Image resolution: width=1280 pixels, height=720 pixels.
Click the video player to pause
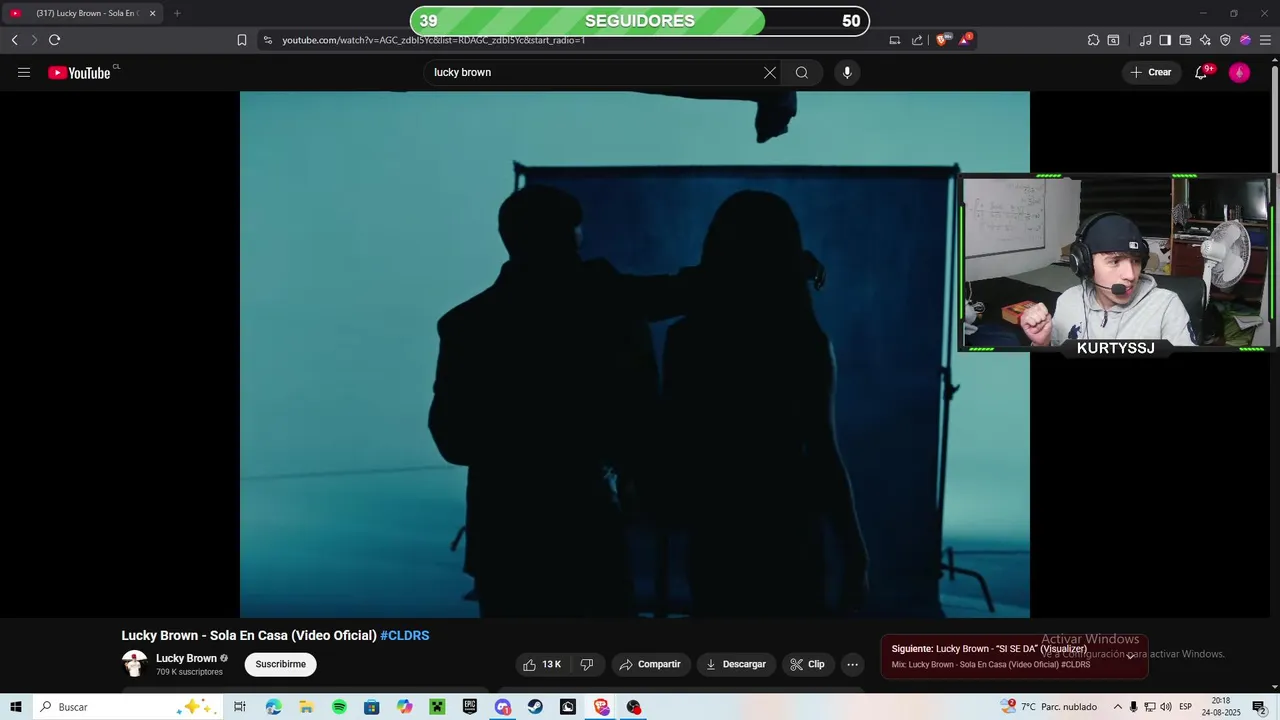click(x=634, y=354)
